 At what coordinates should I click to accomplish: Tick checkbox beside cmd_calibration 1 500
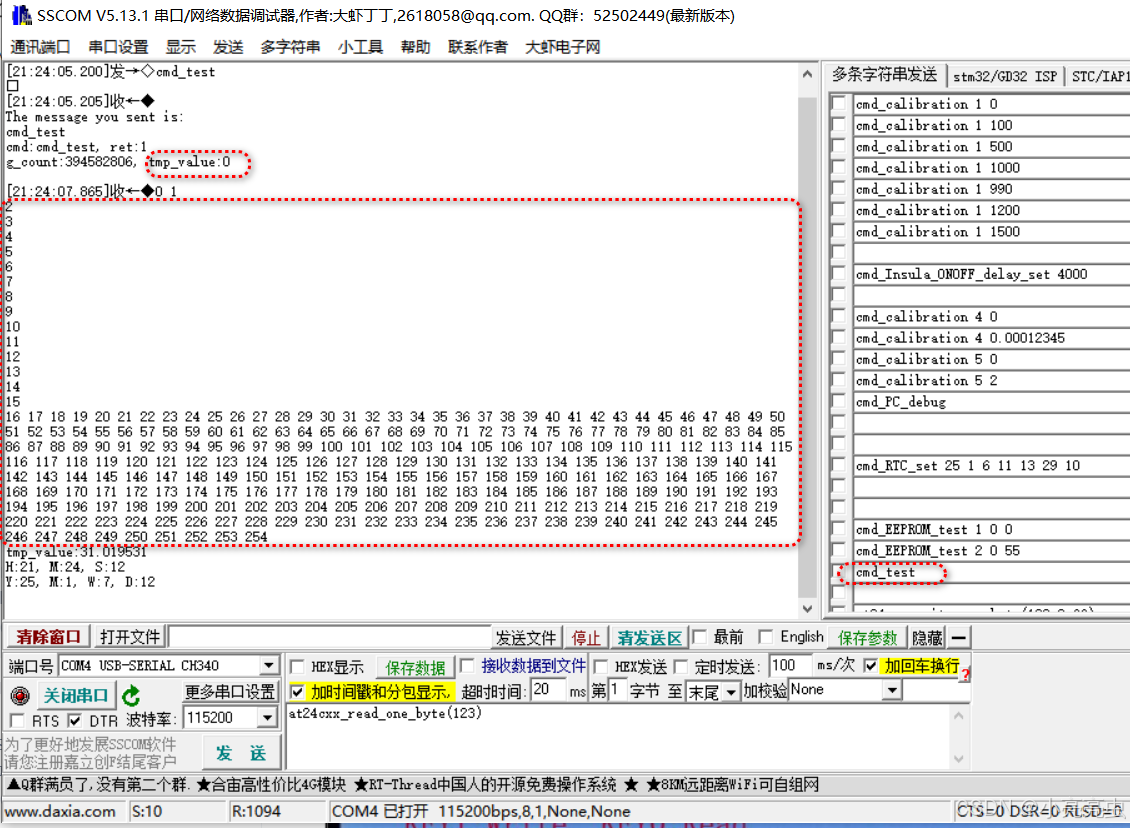[838, 146]
